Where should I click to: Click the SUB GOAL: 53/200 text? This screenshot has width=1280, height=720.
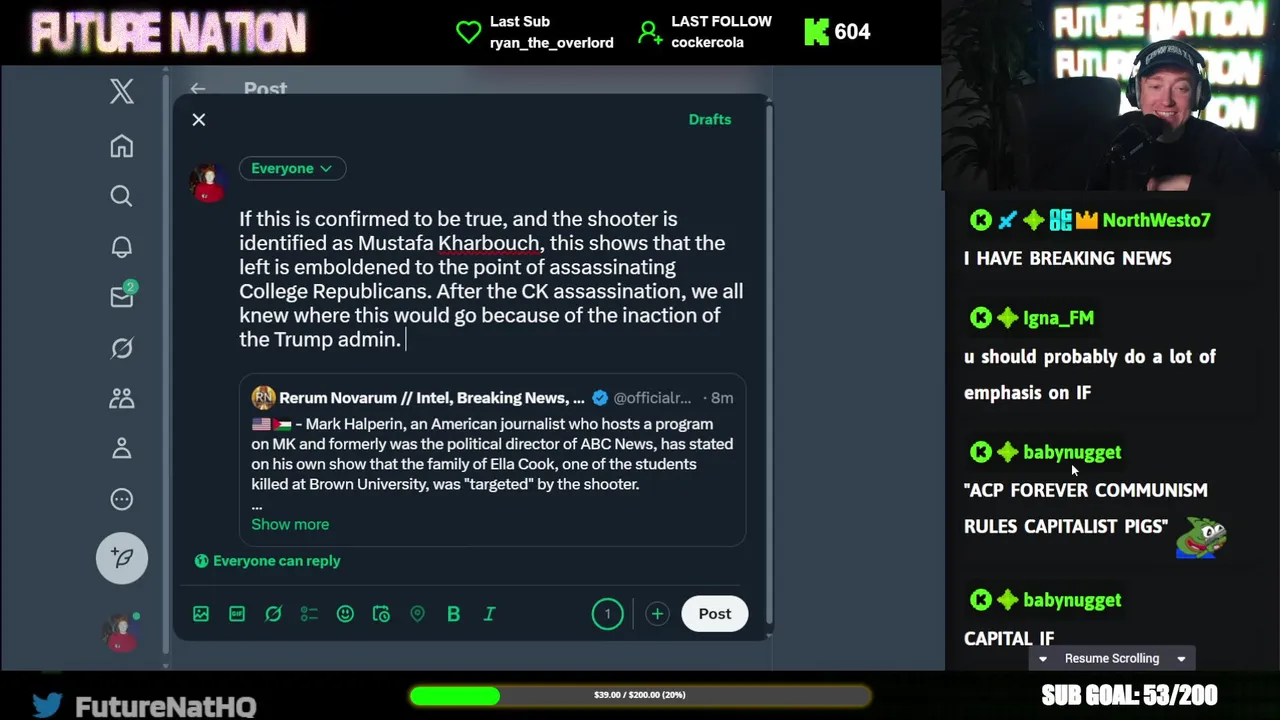click(x=1129, y=695)
